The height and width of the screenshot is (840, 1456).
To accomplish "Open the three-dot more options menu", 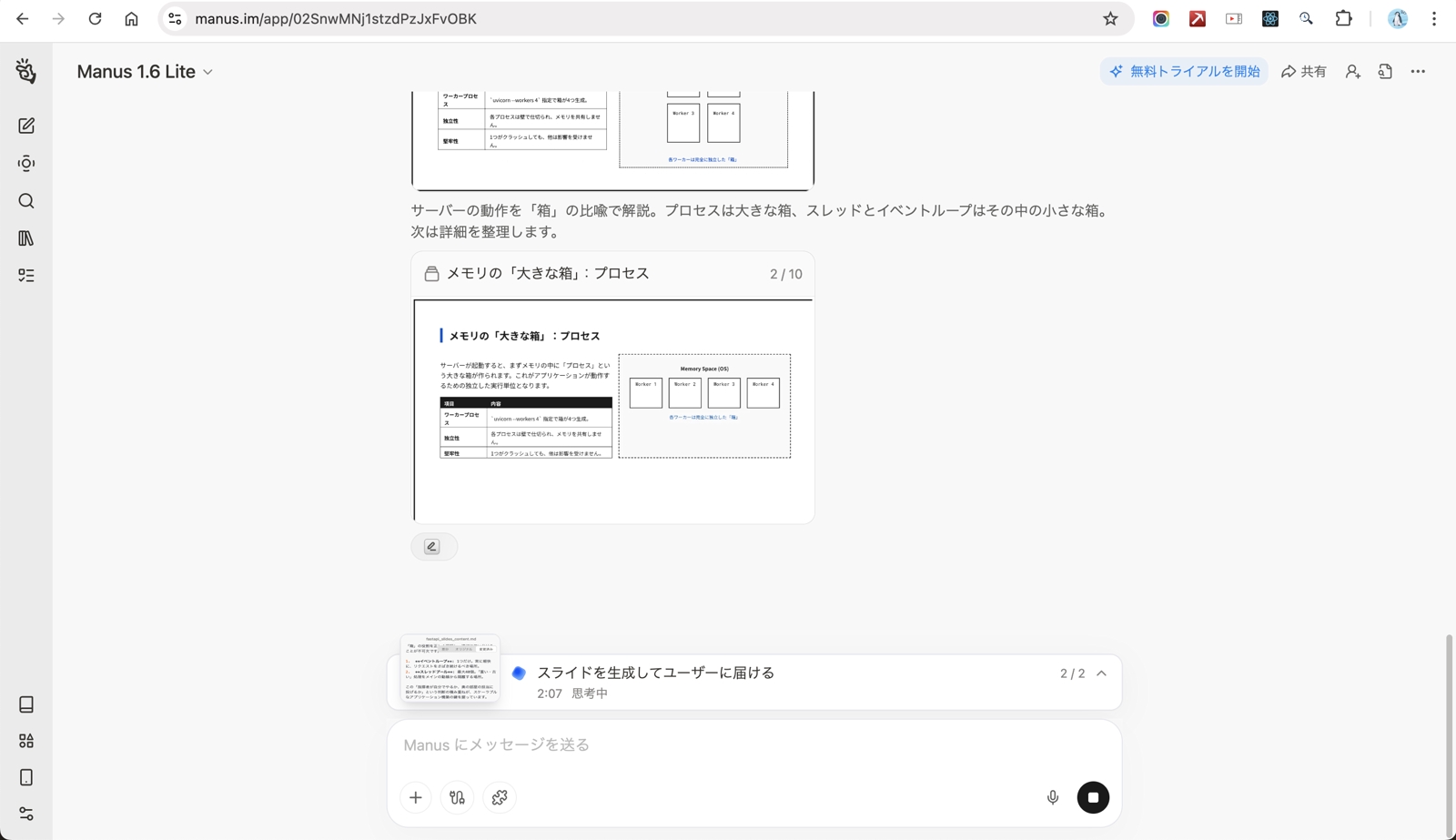I will pyautogui.click(x=1417, y=71).
